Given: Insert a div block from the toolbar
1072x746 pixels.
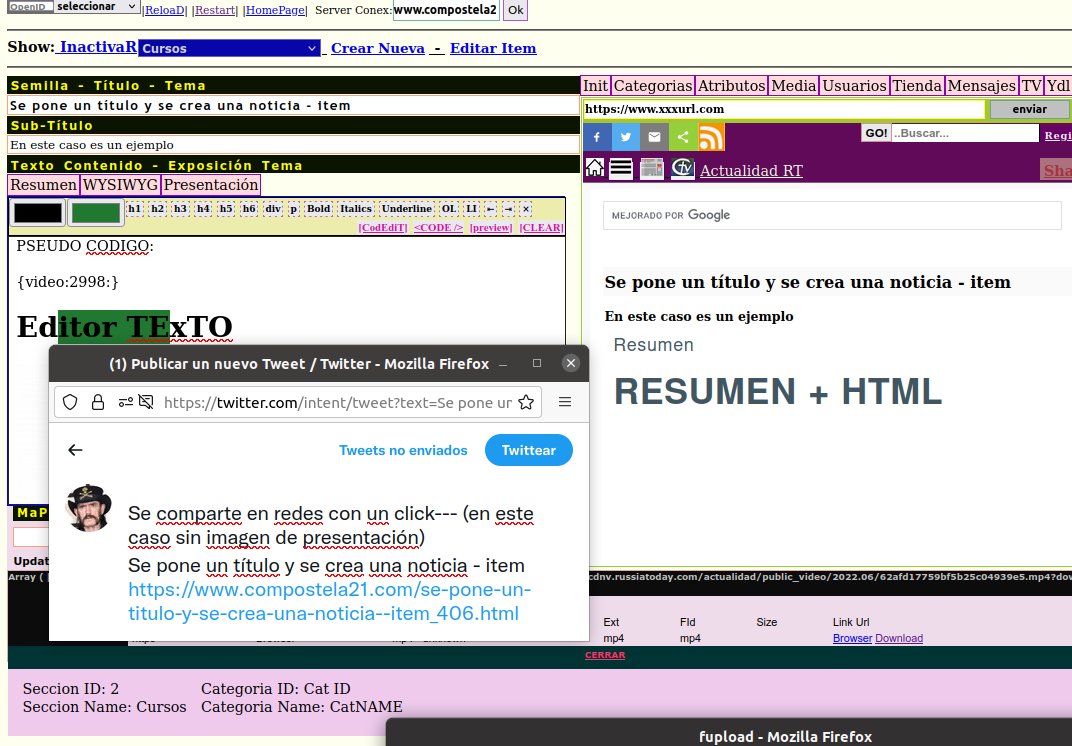Looking at the screenshot, I should (273, 209).
